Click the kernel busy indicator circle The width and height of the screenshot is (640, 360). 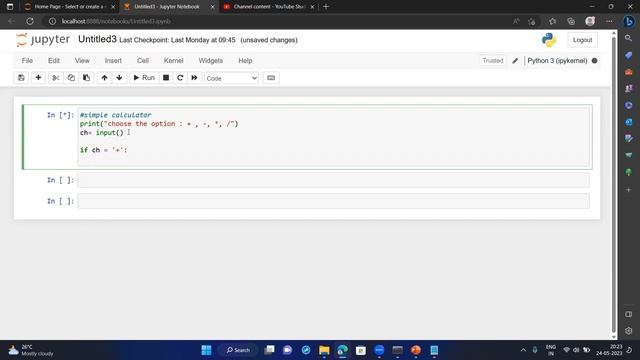coord(594,60)
